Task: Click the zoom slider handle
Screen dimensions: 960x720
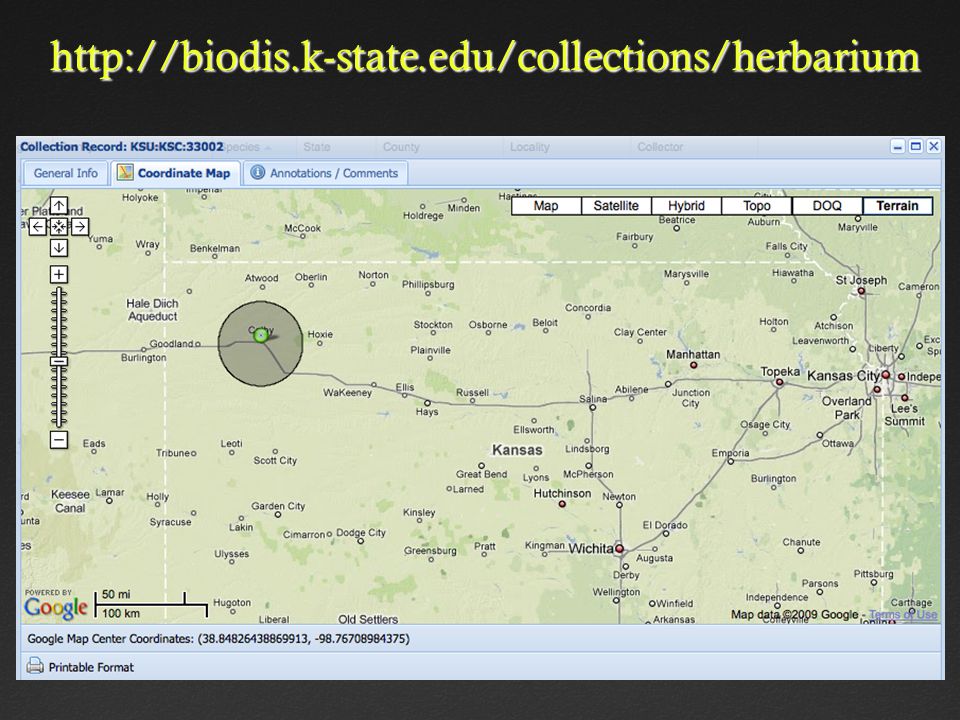Action: [59, 361]
